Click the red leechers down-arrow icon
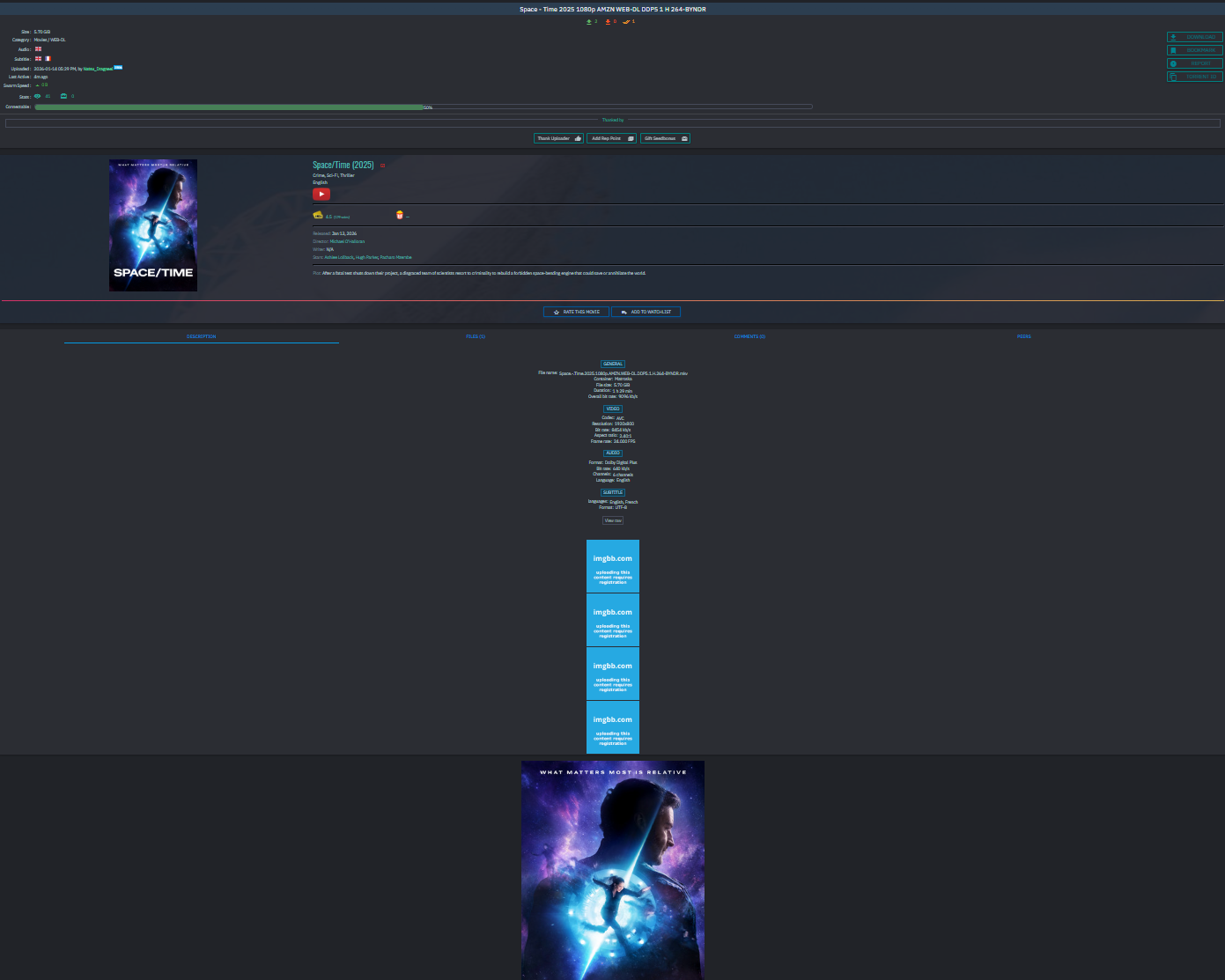Viewport: 1225px width, 980px height. point(608,21)
